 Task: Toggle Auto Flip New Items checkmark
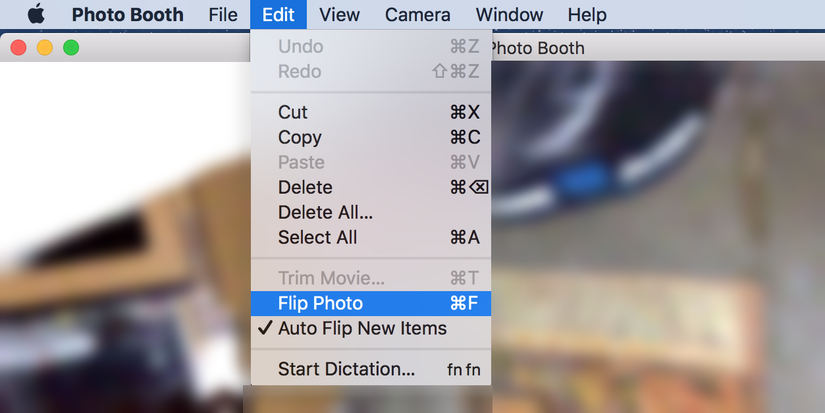371,328
